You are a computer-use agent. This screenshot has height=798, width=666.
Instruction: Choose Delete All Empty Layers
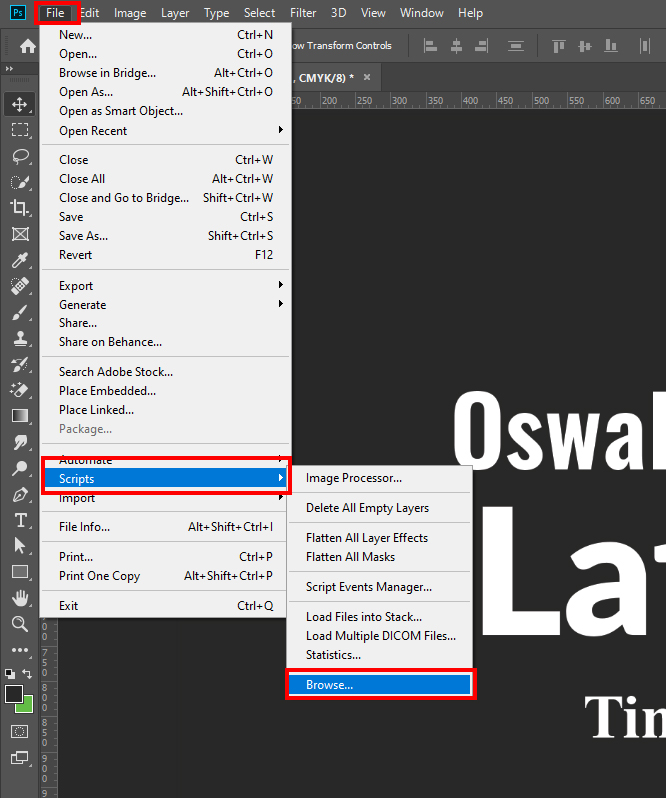coord(380,508)
